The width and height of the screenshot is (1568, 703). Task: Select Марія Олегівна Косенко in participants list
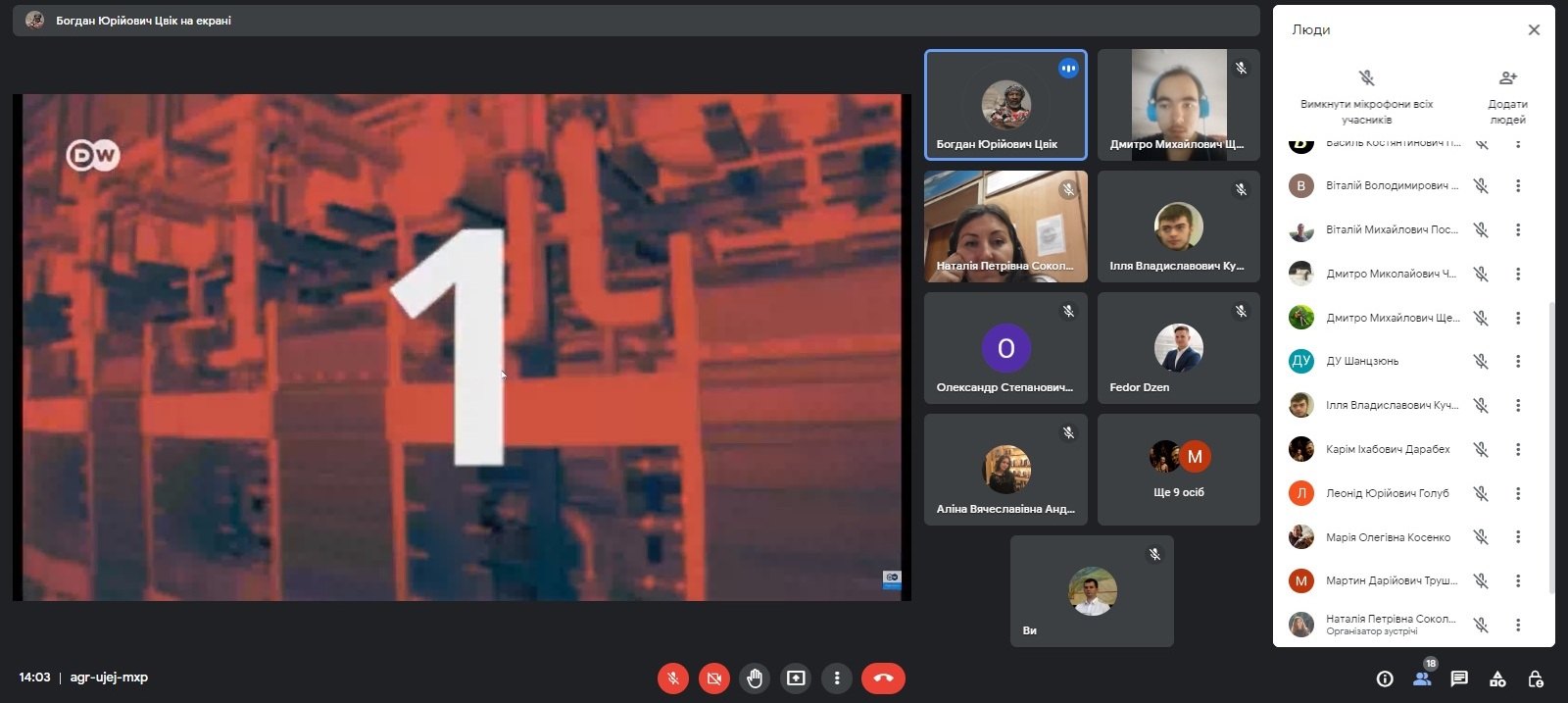tap(1387, 537)
